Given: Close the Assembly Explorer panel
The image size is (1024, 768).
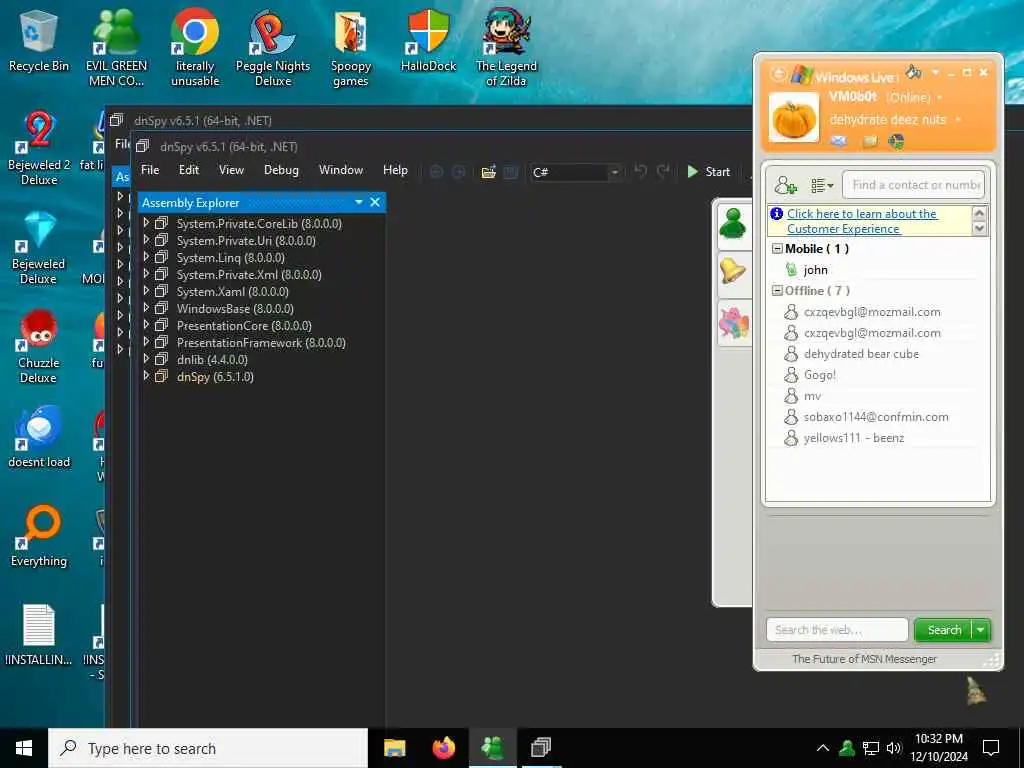Looking at the screenshot, I should [375, 202].
